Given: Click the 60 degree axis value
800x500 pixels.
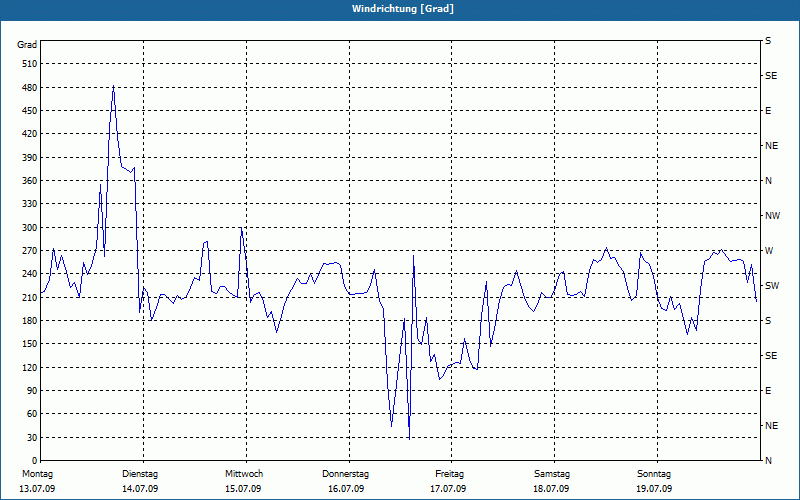Looking at the screenshot, I should point(32,413).
